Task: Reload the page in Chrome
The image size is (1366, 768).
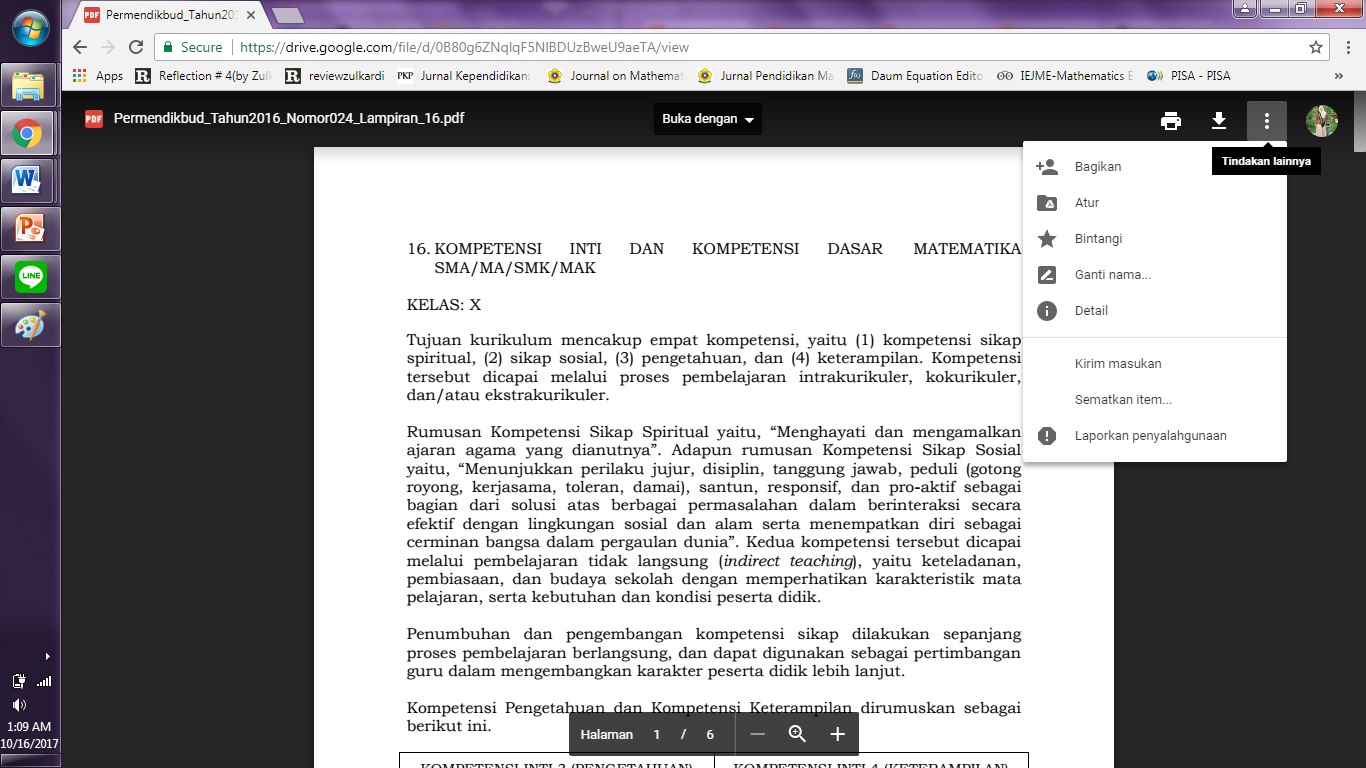Action: pos(133,46)
